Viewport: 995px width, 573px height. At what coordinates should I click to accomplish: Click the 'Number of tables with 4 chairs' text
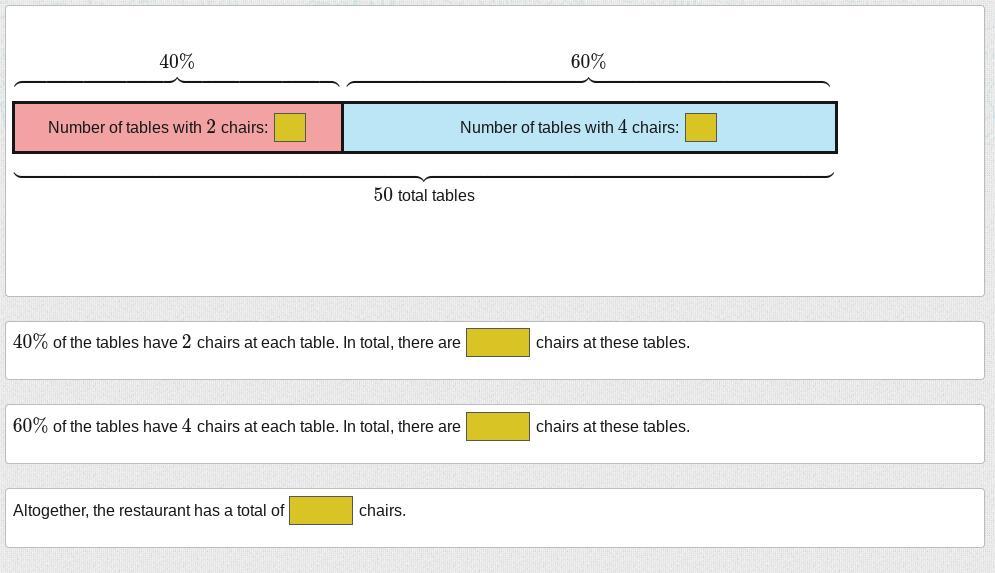[x=569, y=128]
